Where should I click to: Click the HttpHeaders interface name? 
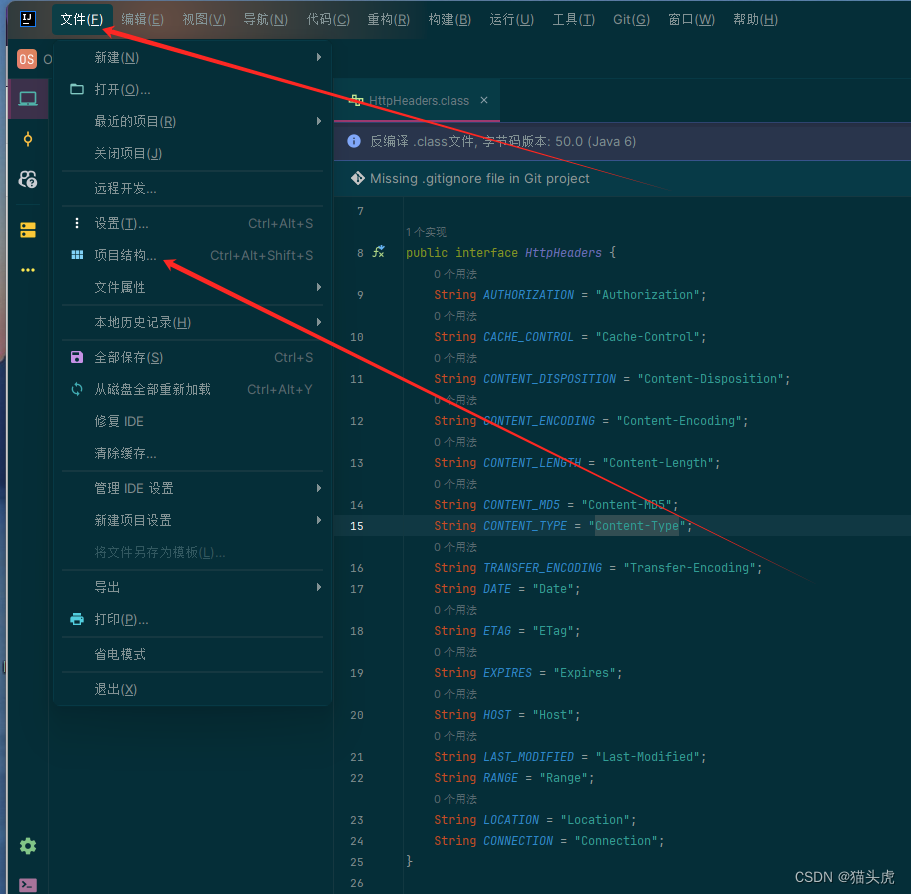pos(563,252)
